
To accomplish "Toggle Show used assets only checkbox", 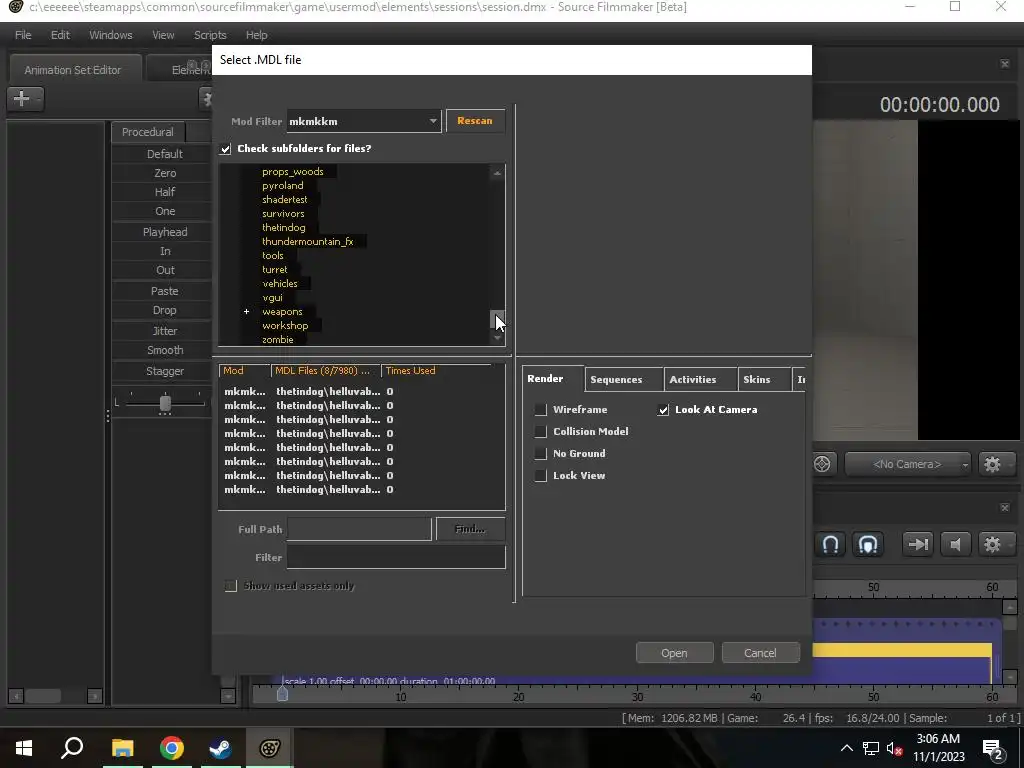I will coord(231,586).
